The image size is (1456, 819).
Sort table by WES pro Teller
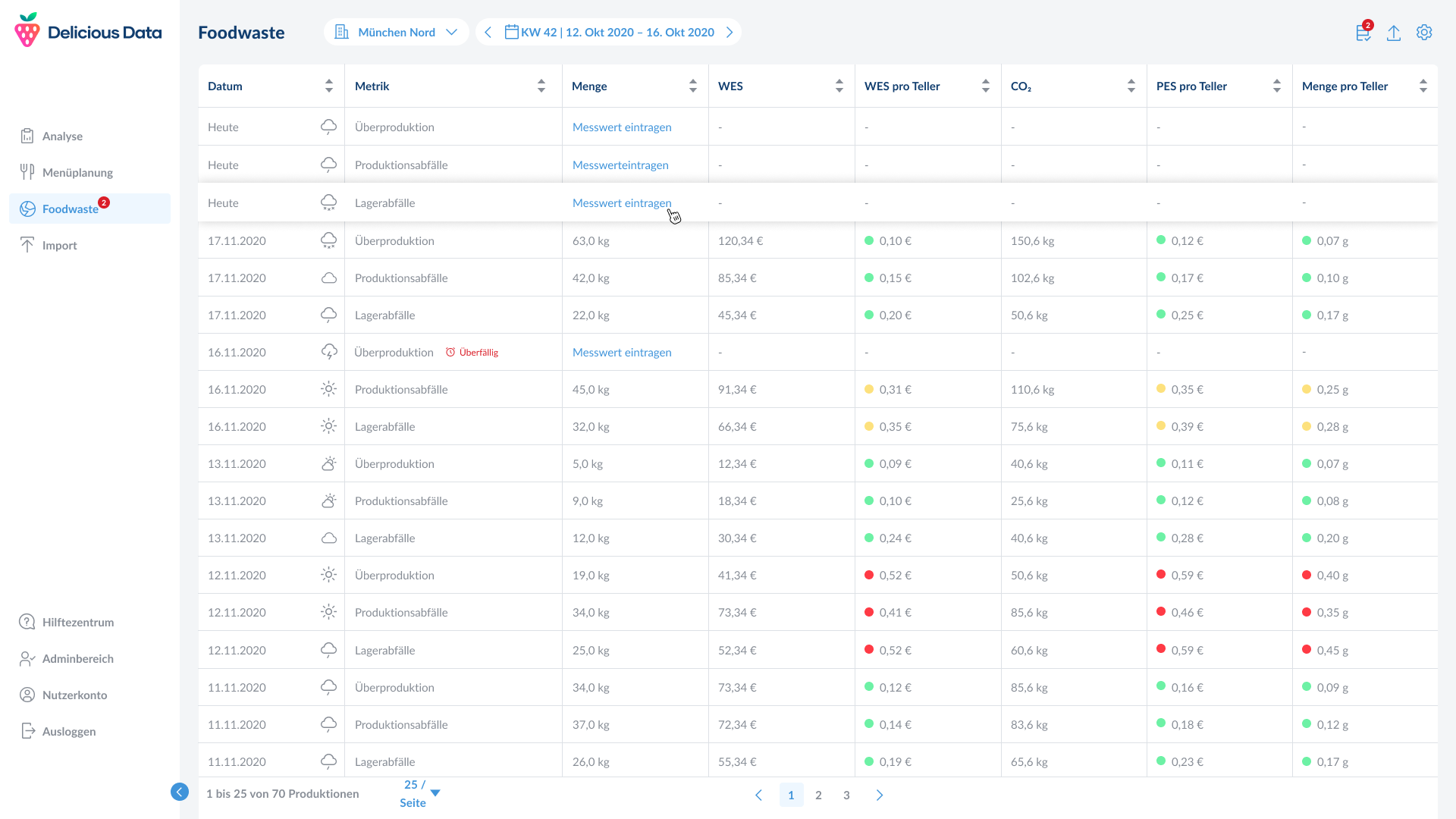click(985, 86)
